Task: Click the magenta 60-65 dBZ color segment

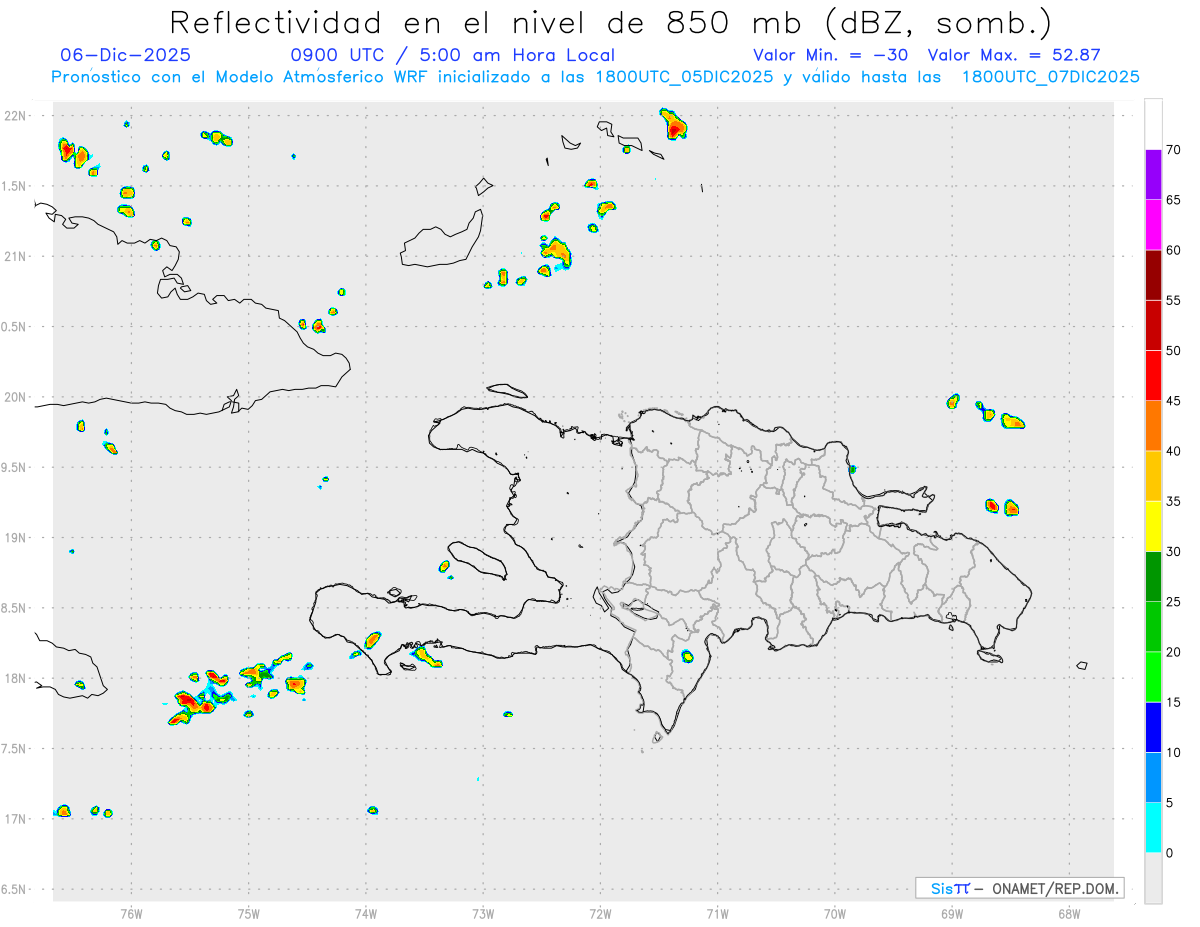Action: click(1153, 225)
